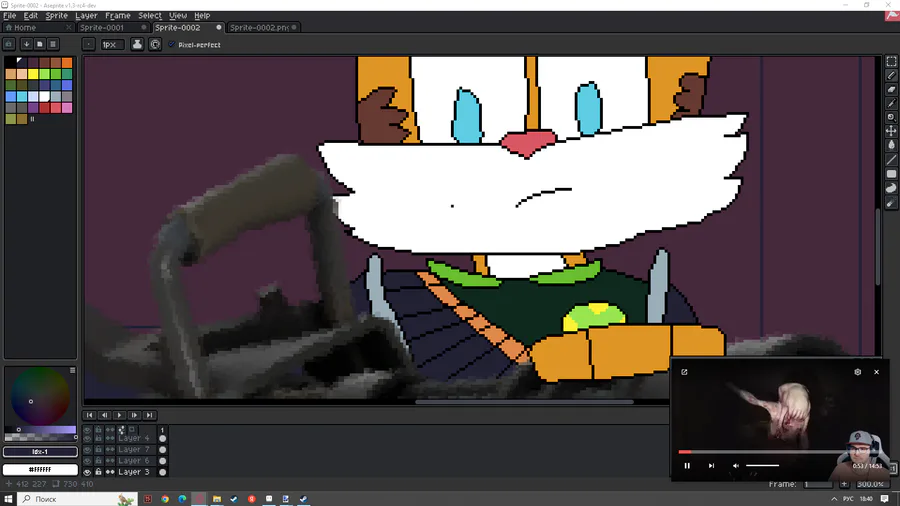This screenshot has height=506, width=900.
Task: Close the picture-in-picture video
Action: [x=876, y=372]
